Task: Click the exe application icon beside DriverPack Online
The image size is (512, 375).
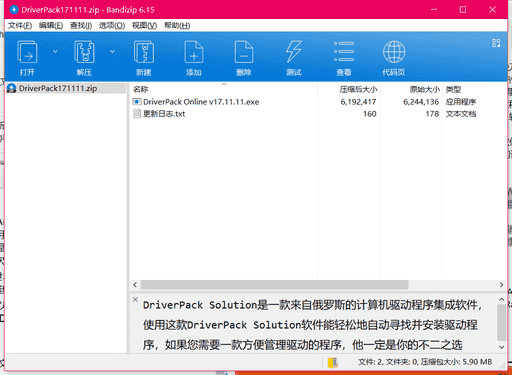Action: pos(137,102)
